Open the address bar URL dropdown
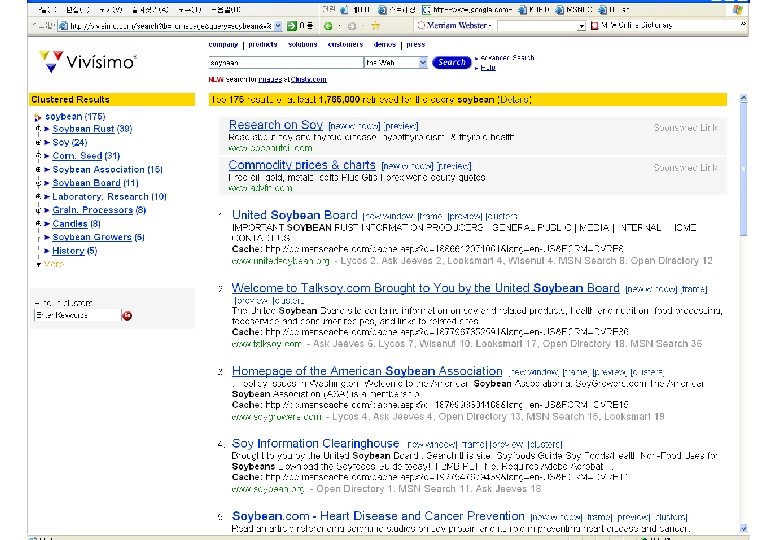Screen dimensions: 780x540 point(278,25)
